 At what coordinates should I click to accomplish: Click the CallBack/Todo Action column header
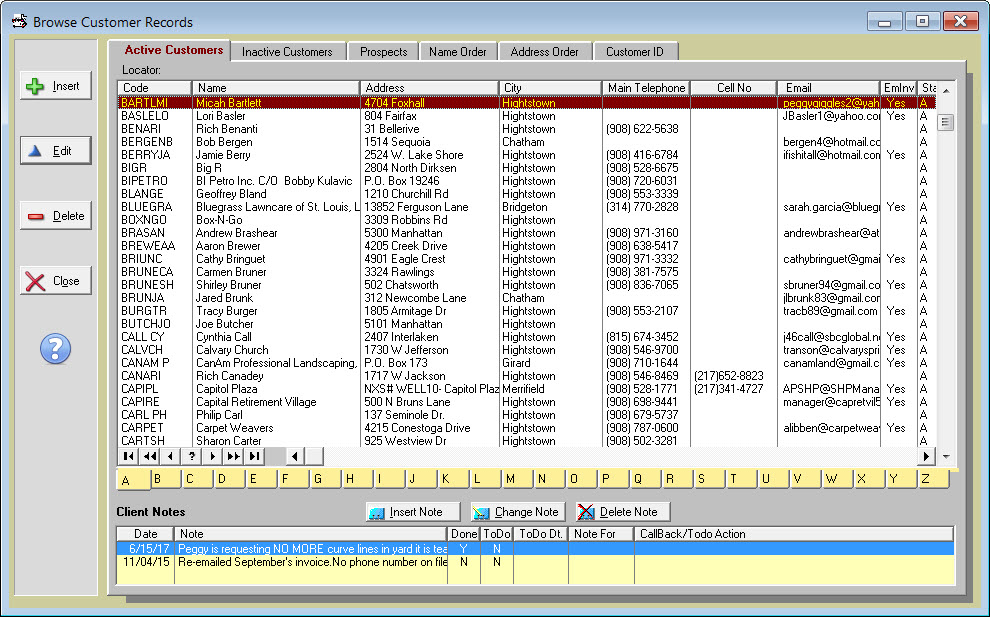click(x=794, y=534)
